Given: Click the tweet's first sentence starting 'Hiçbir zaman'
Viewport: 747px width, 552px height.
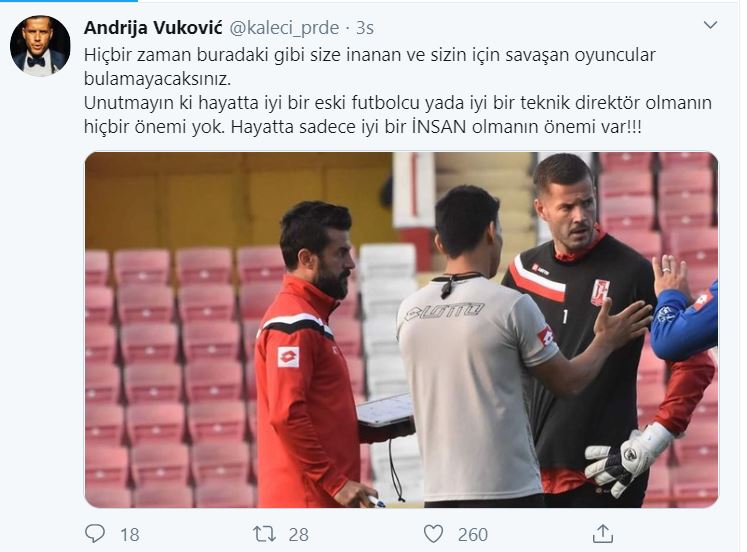Looking at the screenshot, I should coord(370,66).
